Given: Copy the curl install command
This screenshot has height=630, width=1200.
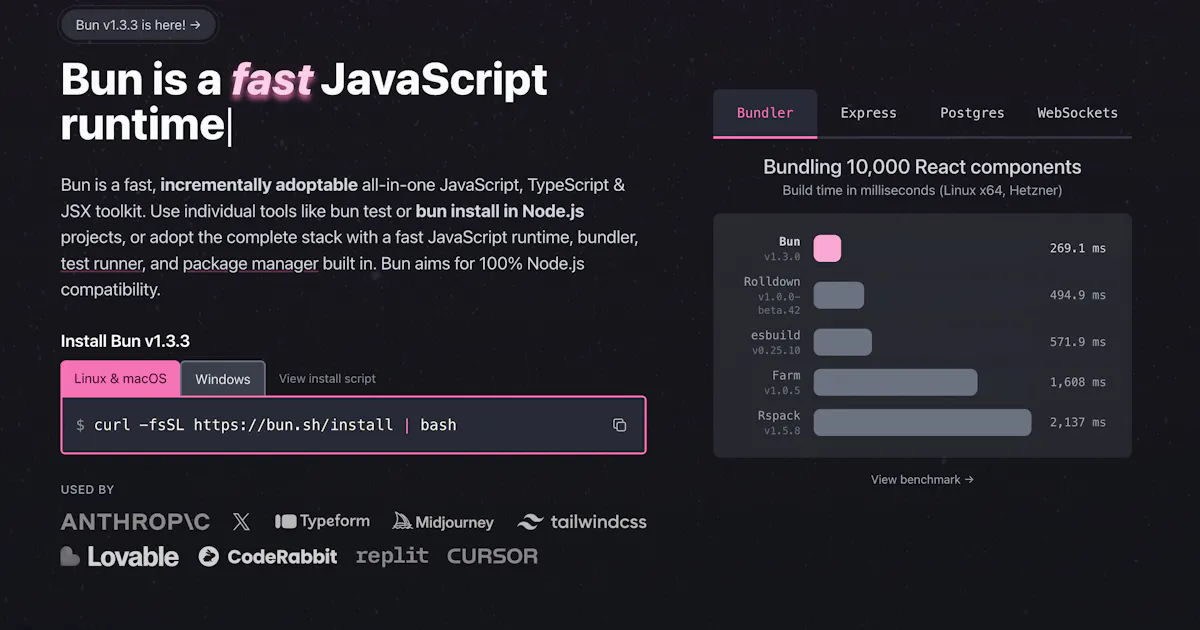Looking at the screenshot, I should (619, 425).
